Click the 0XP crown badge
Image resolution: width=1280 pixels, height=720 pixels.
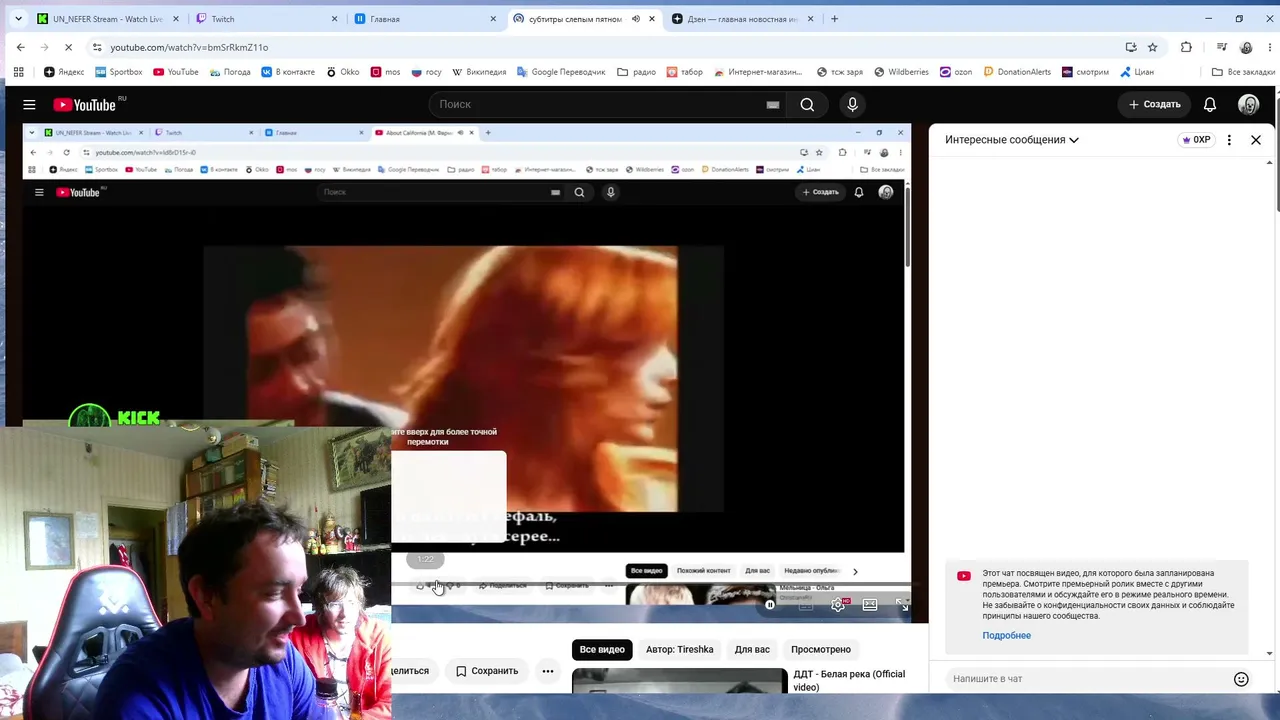coord(1196,140)
